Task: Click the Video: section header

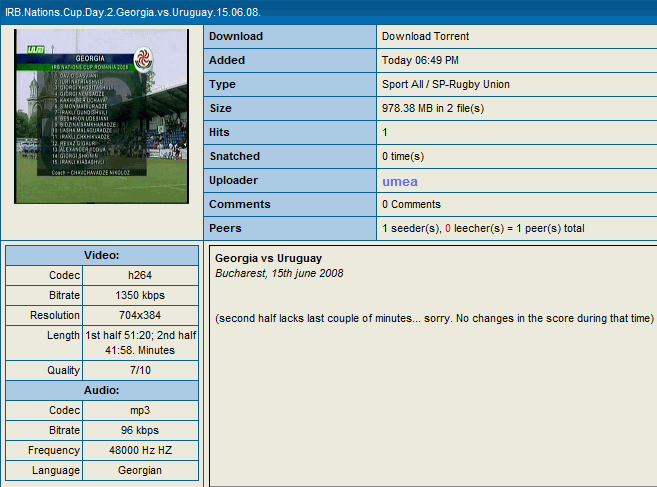Action: pyautogui.click(x=102, y=255)
